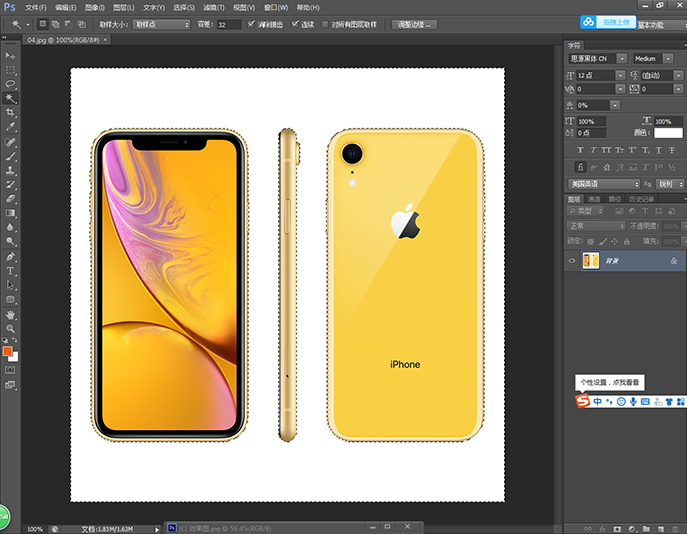This screenshot has width=687, height=534.
Task: Open layer filter type dropdown
Action: coord(585,211)
